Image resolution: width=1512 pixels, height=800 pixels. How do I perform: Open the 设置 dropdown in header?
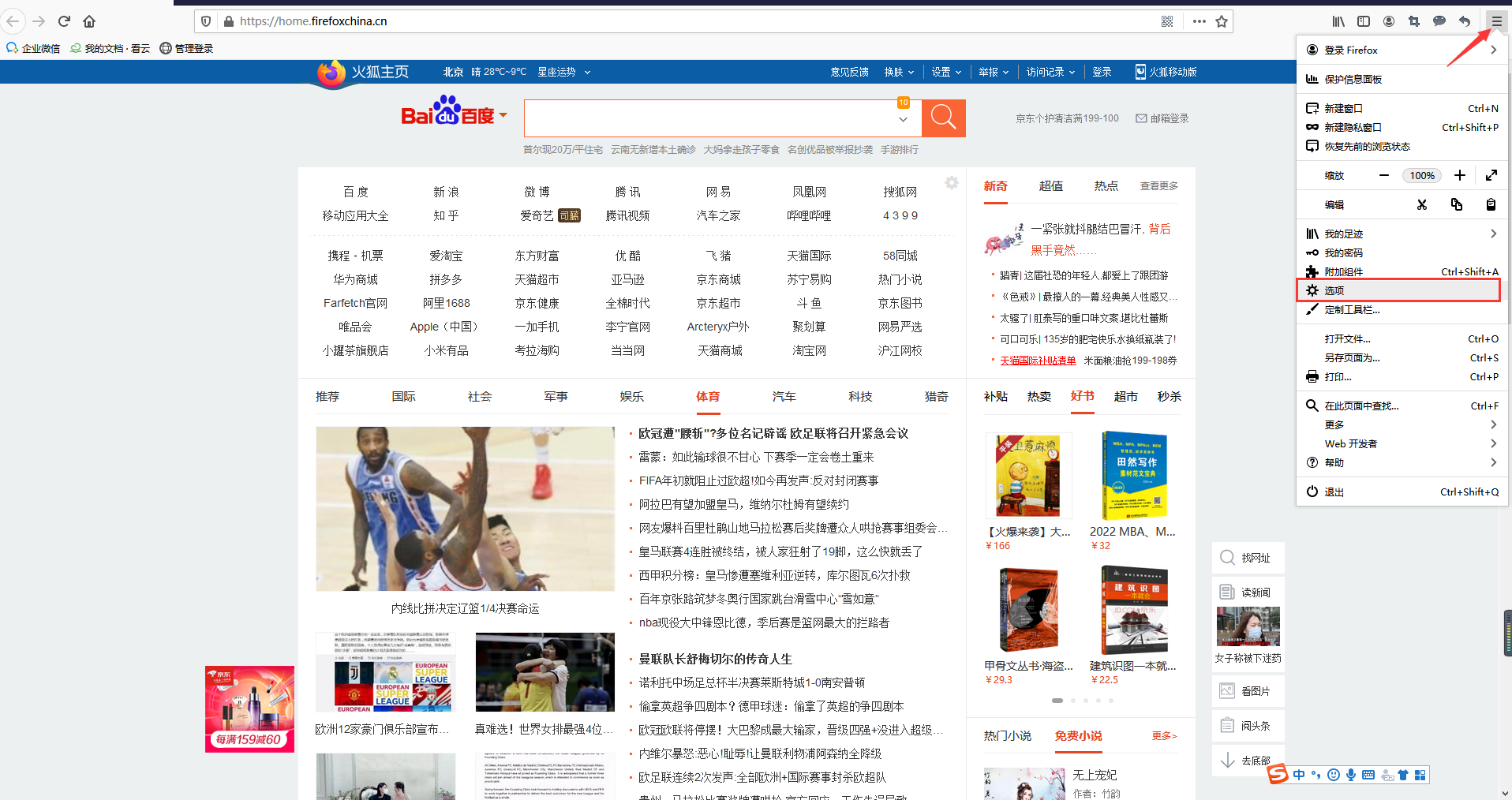click(946, 72)
